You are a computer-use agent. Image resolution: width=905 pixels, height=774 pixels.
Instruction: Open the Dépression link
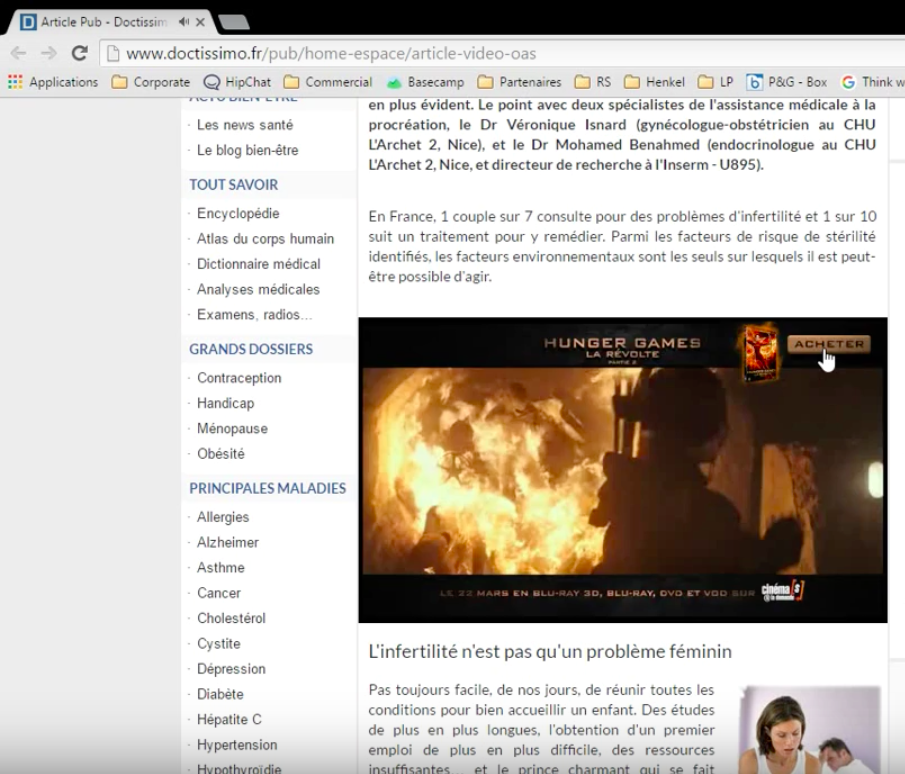(231, 670)
